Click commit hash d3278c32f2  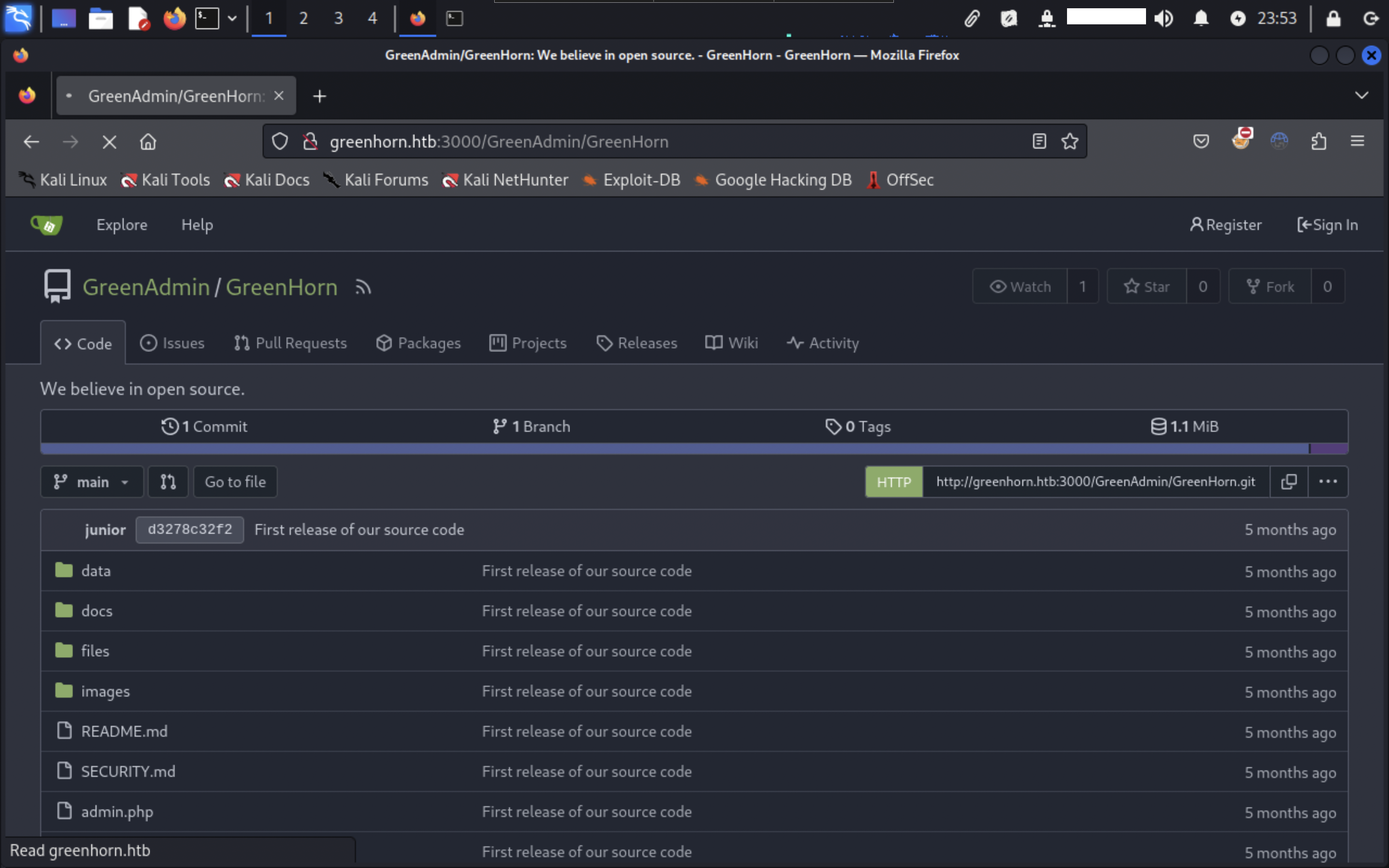coord(189,529)
